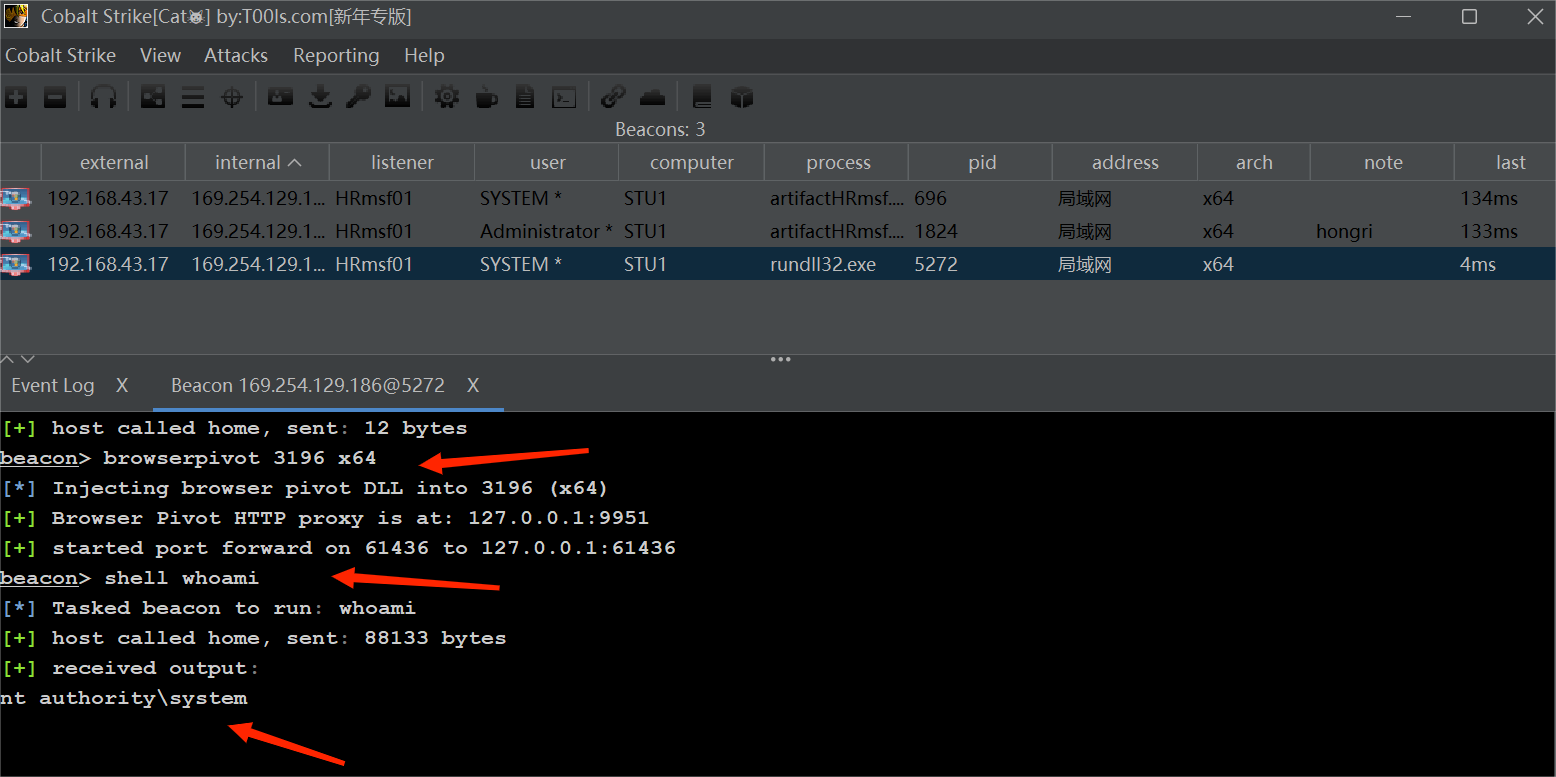Screen dimensions: 1556x777
Task: Sort sessions by the process column header
Action: tap(838, 163)
